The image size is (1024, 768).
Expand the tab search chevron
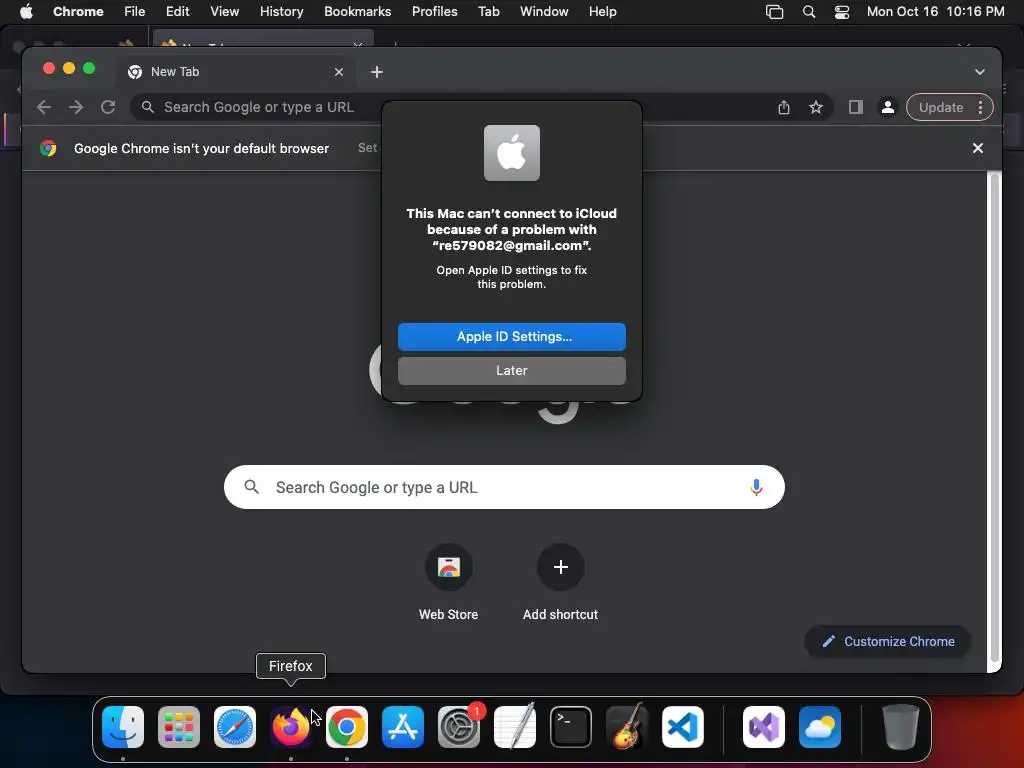click(980, 72)
